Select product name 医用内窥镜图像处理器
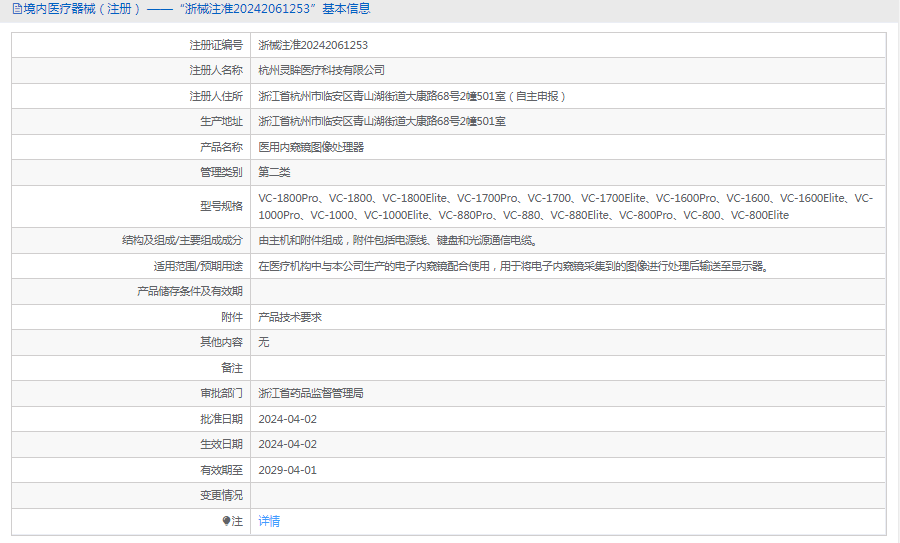Viewport: 900px width, 543px height. [x=311, y=147]
